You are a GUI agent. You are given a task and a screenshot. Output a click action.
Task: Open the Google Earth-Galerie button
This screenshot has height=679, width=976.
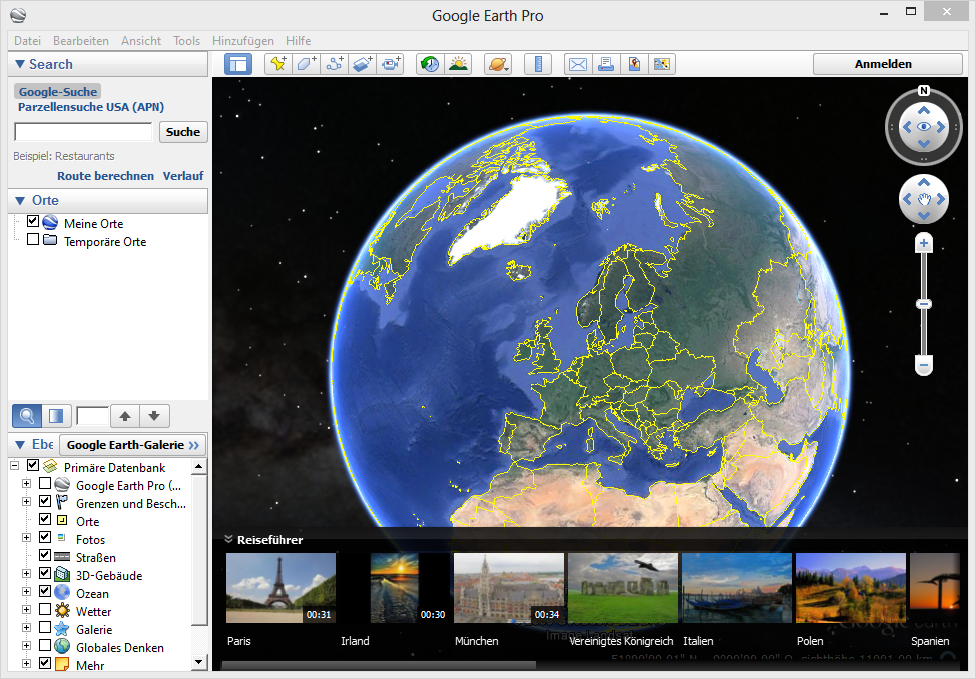tap(133, 445)
